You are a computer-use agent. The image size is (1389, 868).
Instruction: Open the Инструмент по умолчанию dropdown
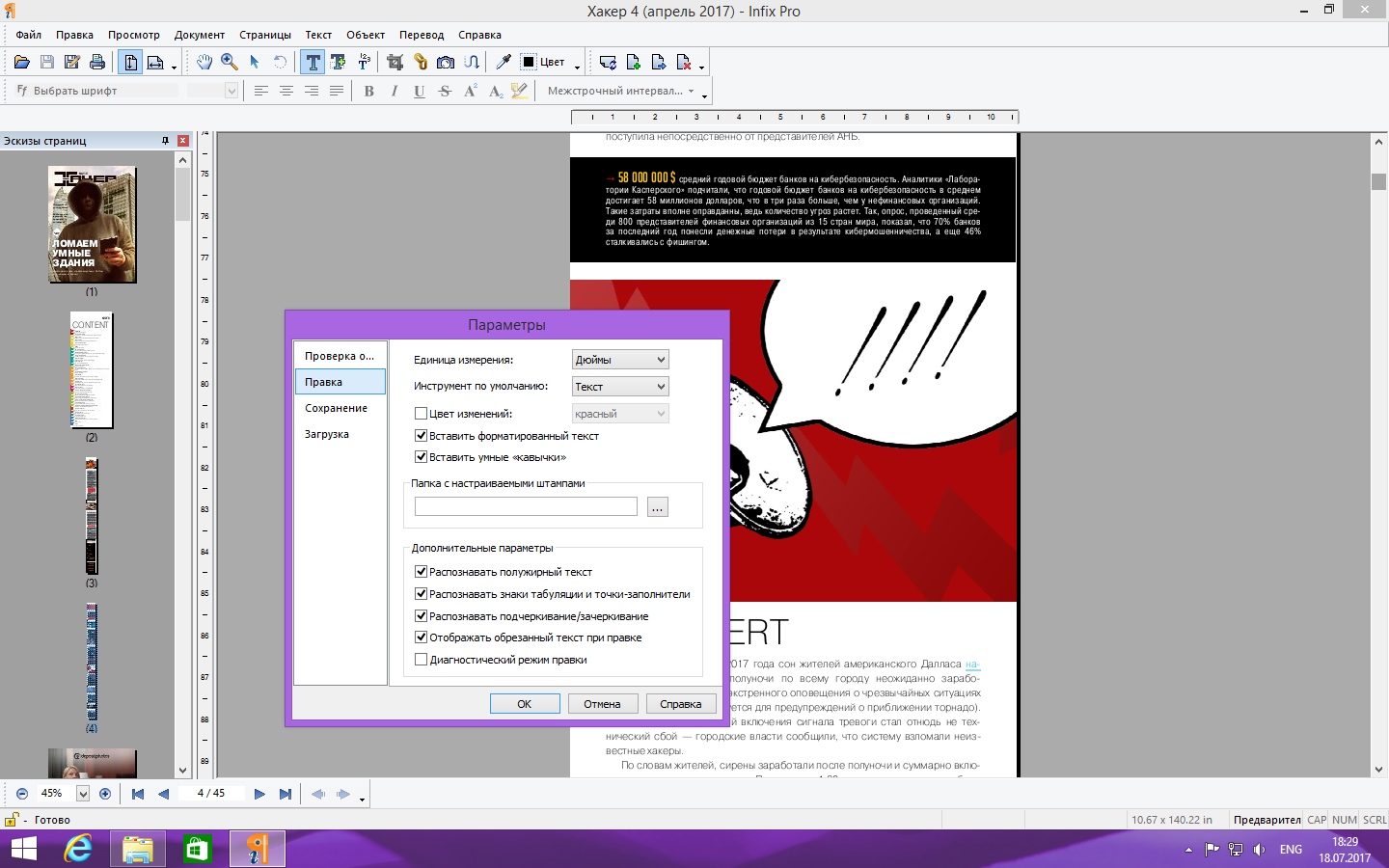point(620,387)
